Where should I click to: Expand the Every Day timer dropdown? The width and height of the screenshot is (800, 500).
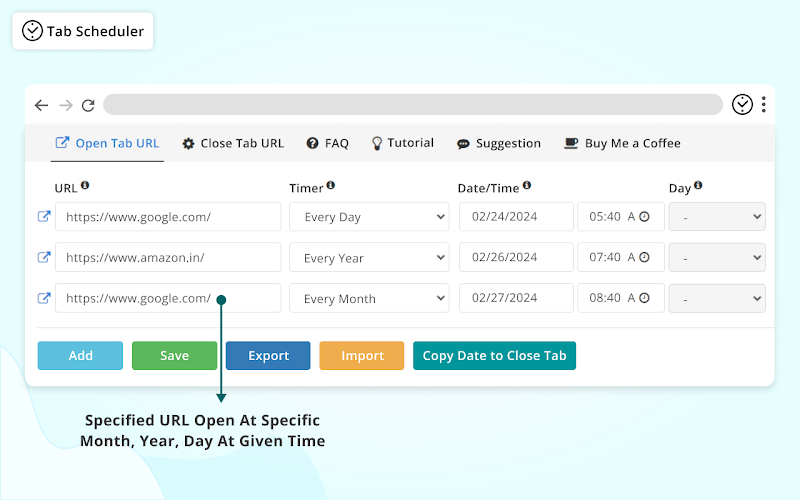[x=369, y=217]
